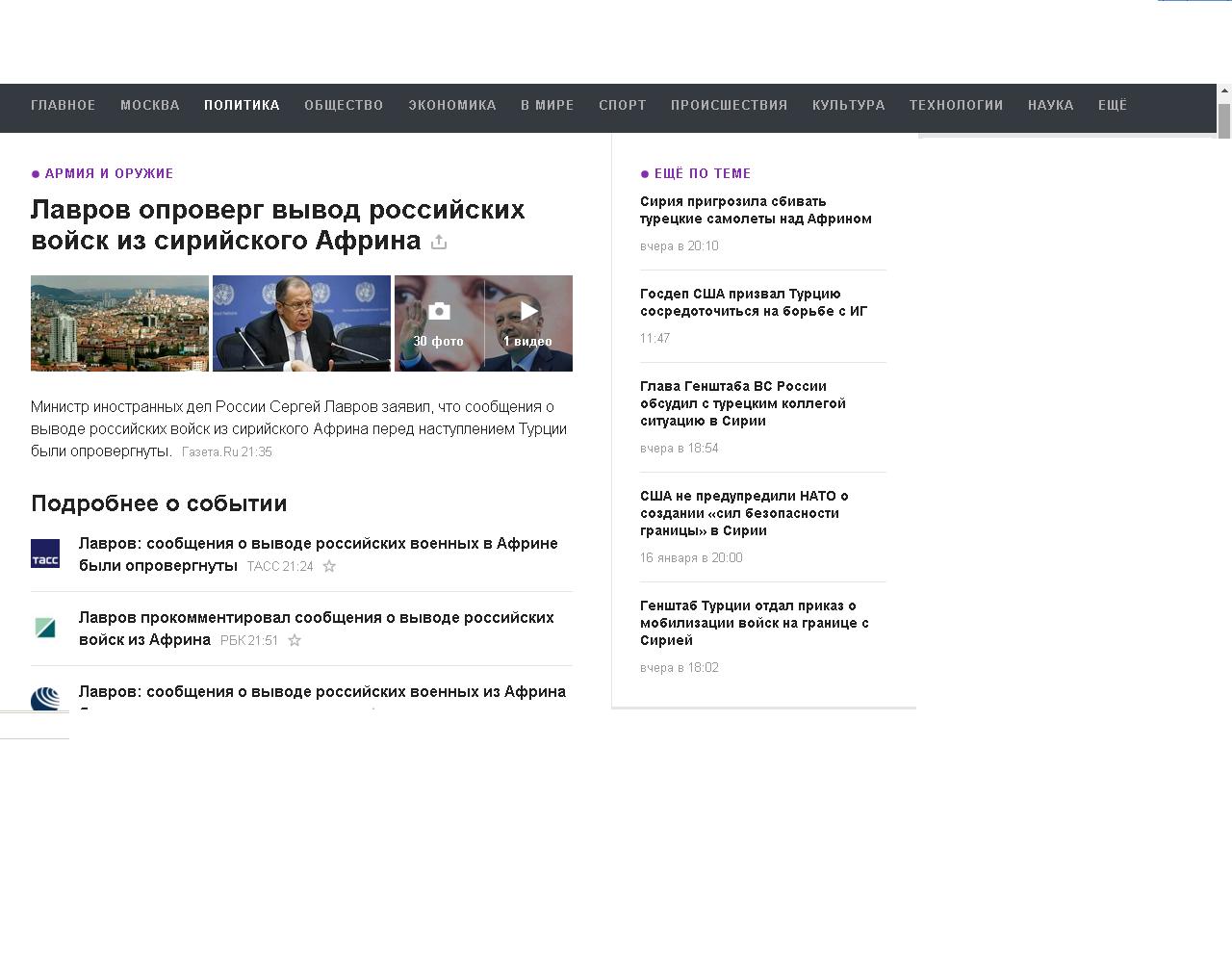Star the RBC article as favorite
The width and height of the screenshot is (1232, 953).
295,640
